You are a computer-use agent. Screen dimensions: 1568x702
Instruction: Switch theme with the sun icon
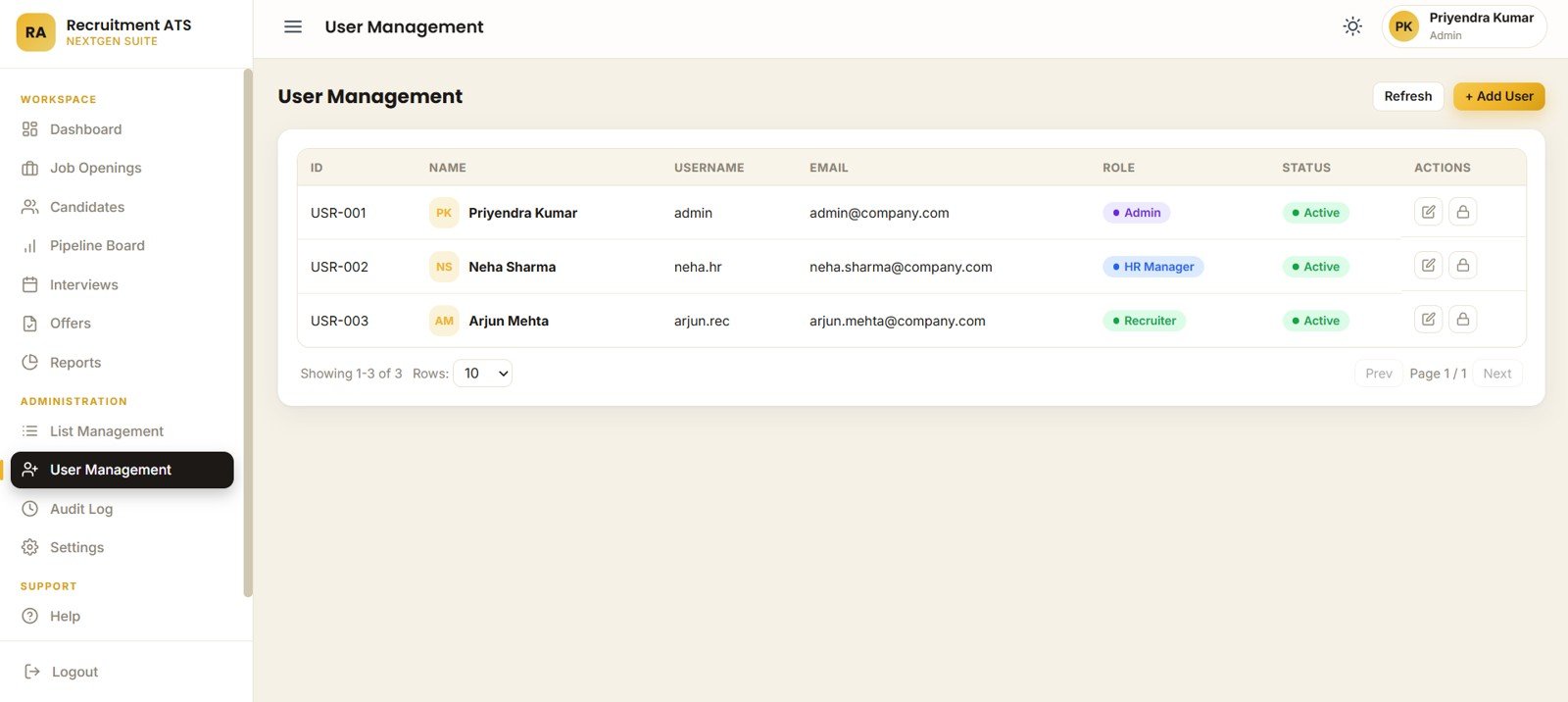1352,26
